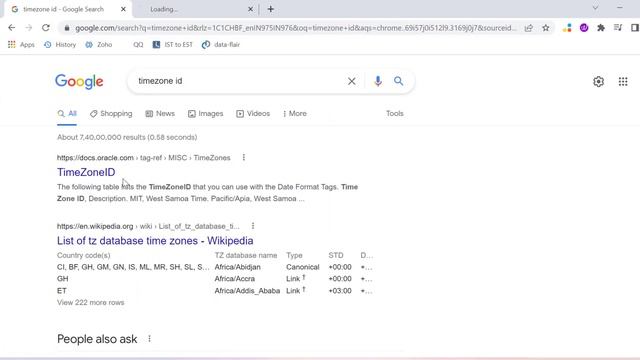The image size is (640, 360).
Task: Click the Africa/Addis_Ababa table cell
Action: pos(247,291)
